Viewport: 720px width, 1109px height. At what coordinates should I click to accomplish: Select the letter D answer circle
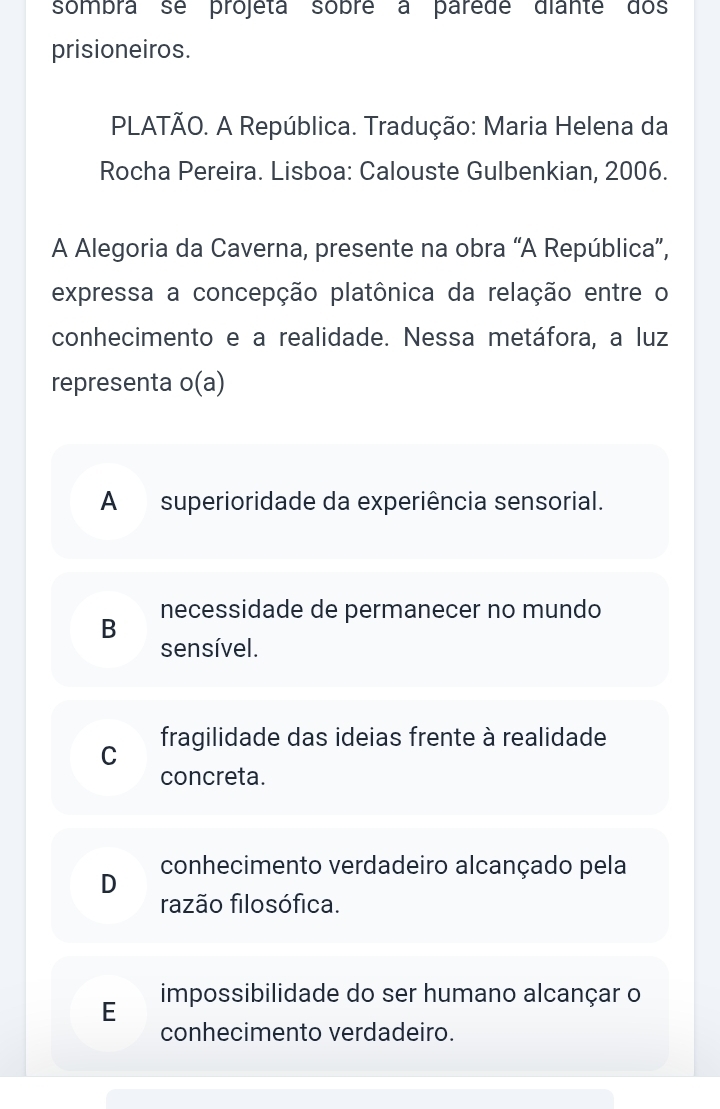click(108, 886)
